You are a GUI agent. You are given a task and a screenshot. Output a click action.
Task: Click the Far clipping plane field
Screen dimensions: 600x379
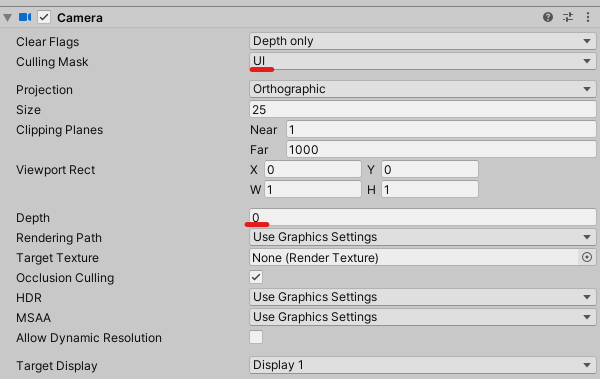tap(441, 150)
